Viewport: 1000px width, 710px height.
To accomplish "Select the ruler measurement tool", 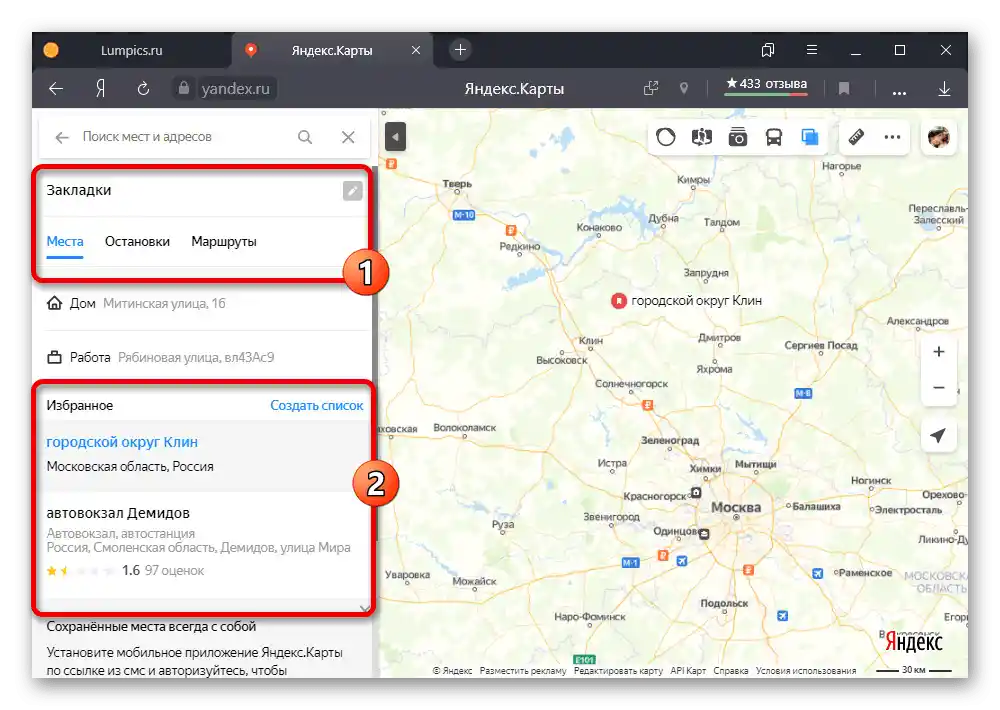I will pos(856,137).
